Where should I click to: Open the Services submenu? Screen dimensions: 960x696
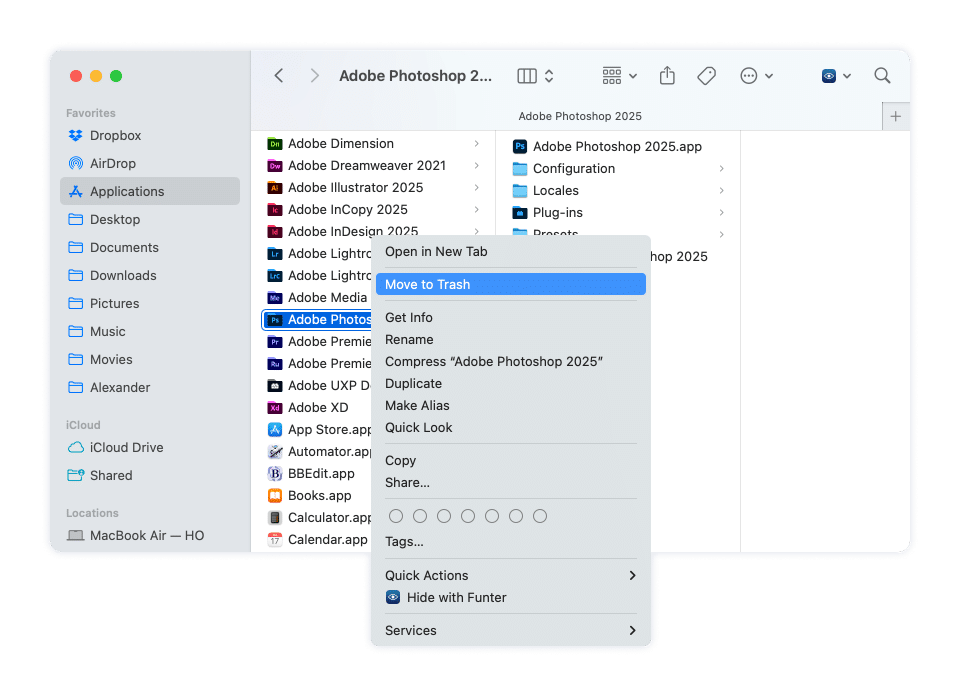(511, 631)
